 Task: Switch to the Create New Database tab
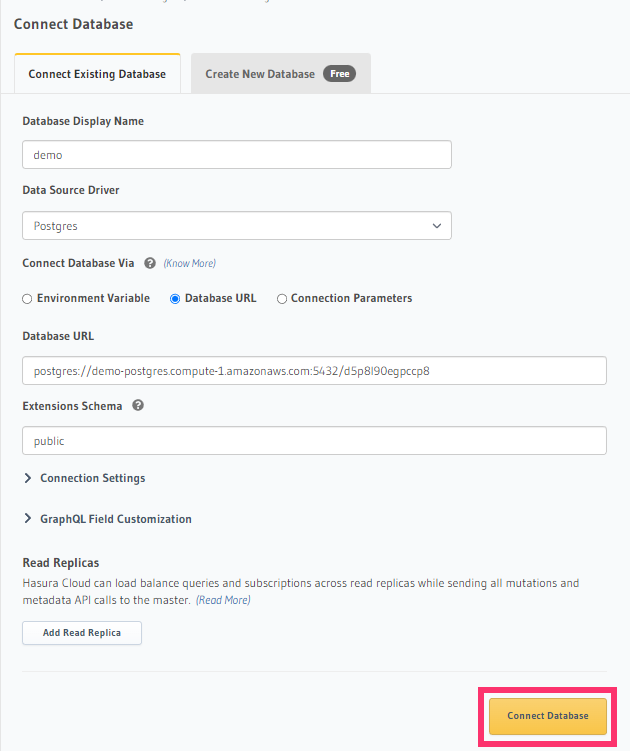pos(260,74)
